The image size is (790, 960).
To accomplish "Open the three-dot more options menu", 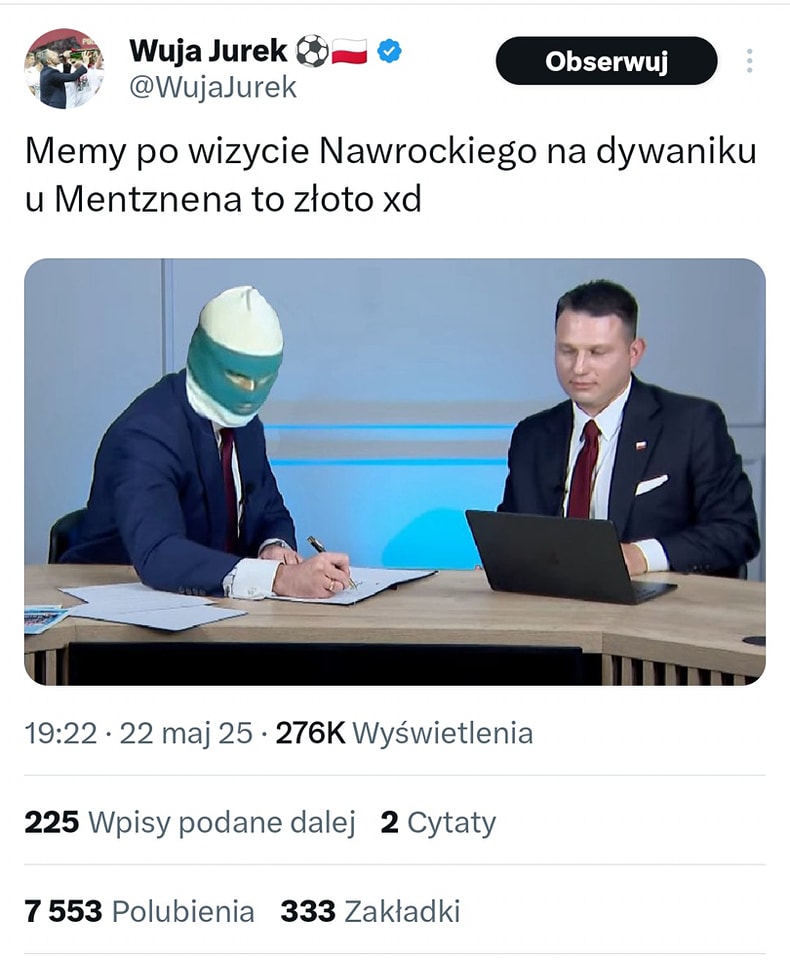I will [x=749, y=61].
